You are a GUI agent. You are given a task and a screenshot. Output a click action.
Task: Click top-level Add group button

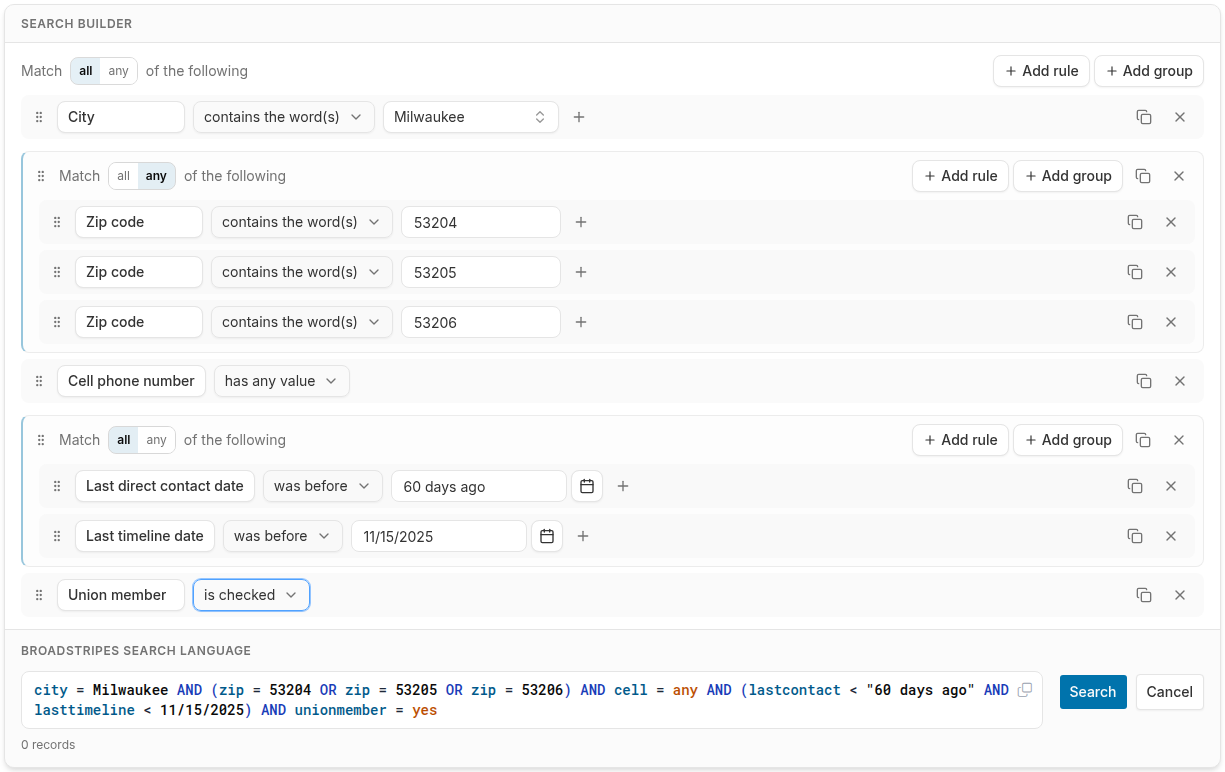point(1149,71)
